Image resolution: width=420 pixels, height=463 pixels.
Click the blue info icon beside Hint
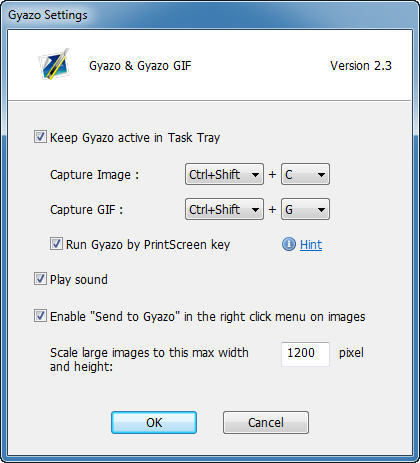pos(289,244)
